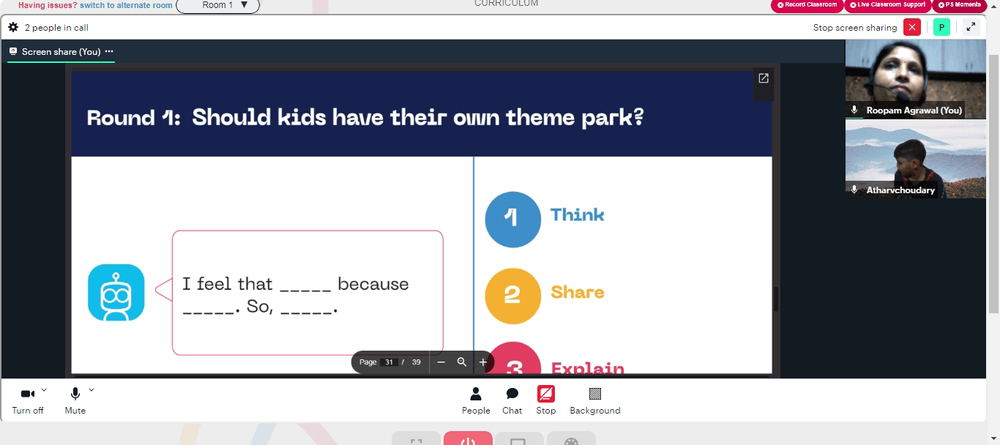Screen dimensions: 1000x445
Task: Click 'Stop screen sharing' label
Action: [x=855, y=27]
